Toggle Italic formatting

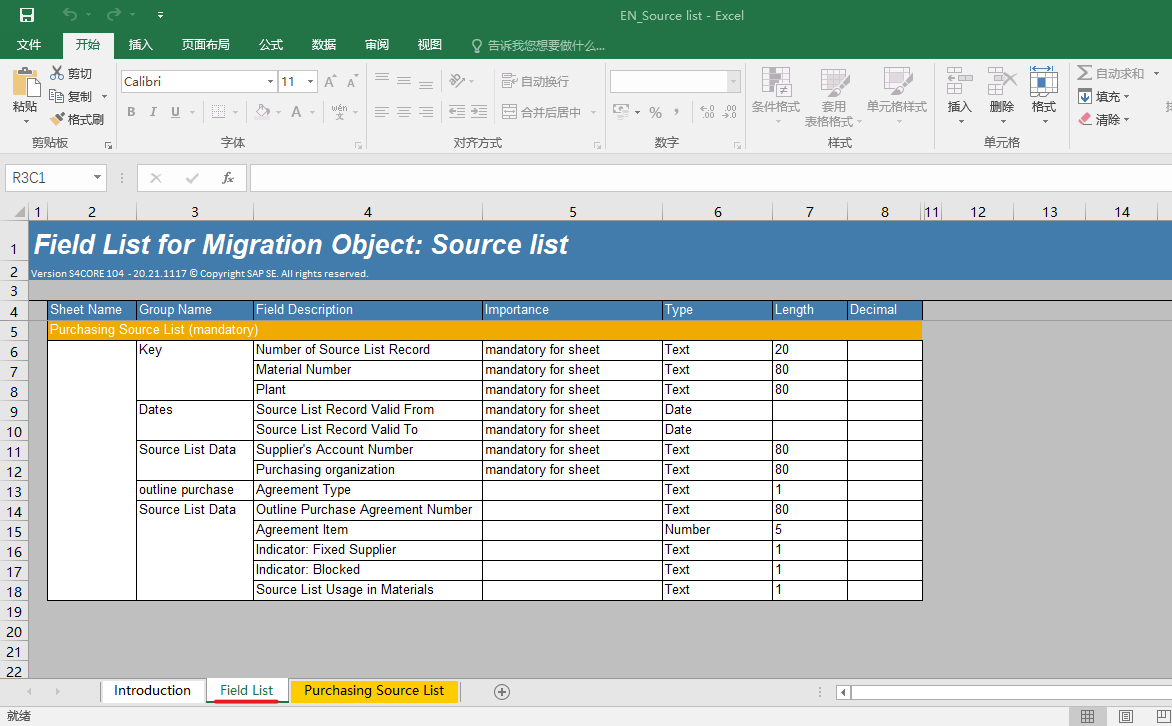[152, 112]
